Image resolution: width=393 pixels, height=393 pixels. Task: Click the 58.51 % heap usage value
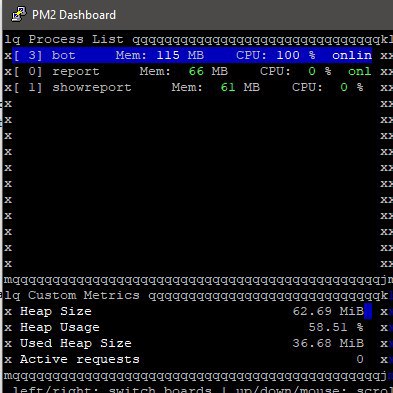[336, 327]
